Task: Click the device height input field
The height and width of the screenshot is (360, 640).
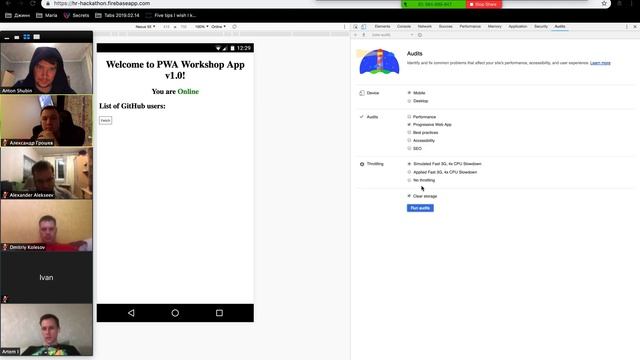Action: 183,27
